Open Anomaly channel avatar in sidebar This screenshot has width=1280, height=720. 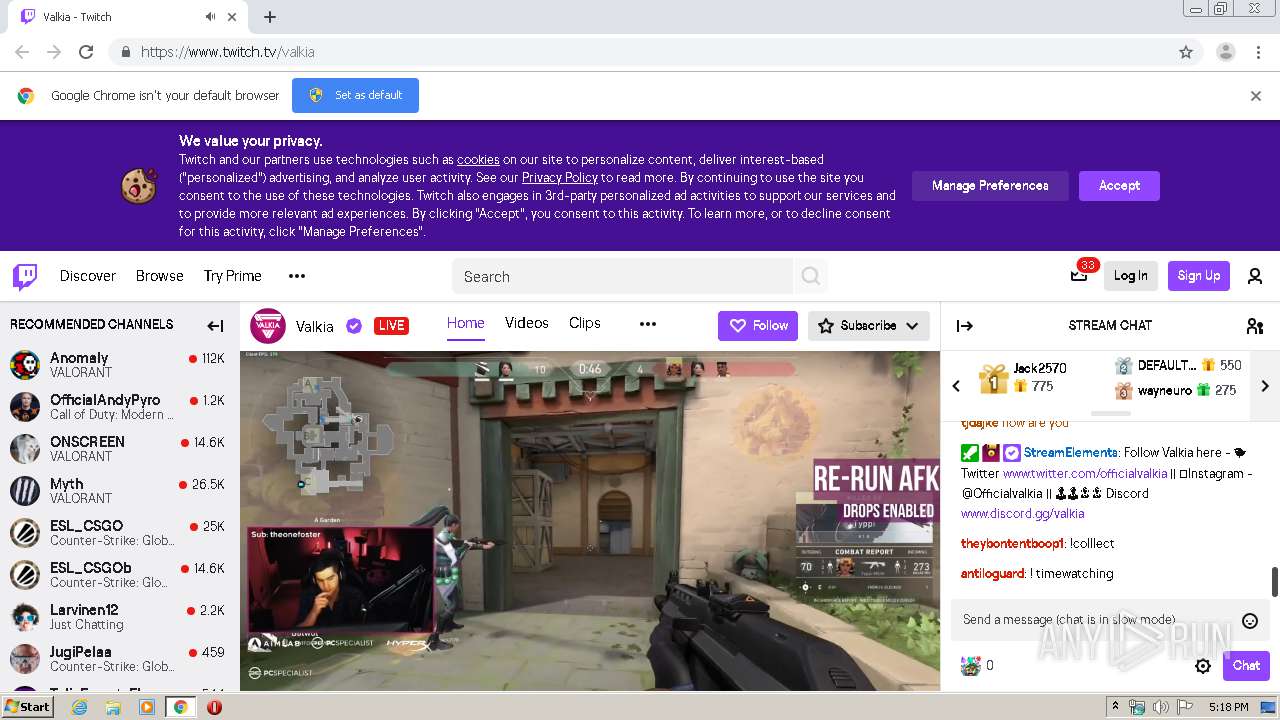[x=25, y=365]
